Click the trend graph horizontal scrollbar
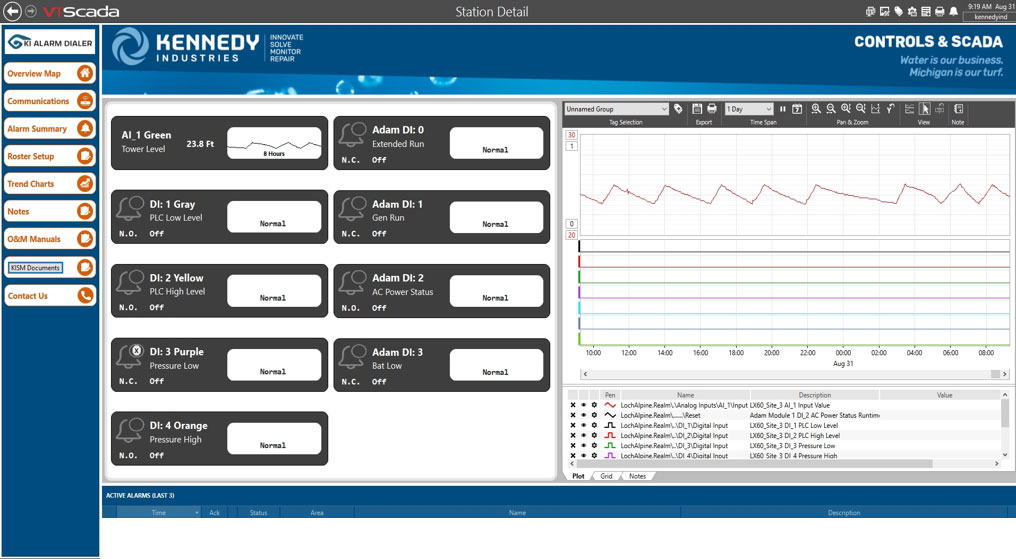Viewport: 1016px width, 559px height. click(790, 374)
